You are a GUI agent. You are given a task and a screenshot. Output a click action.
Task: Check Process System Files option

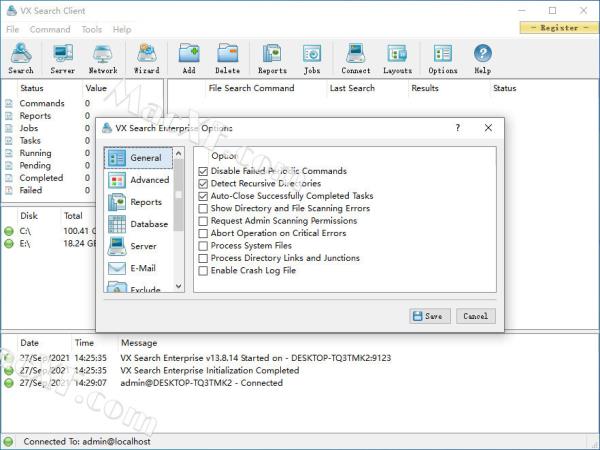(x=203, y=246)
